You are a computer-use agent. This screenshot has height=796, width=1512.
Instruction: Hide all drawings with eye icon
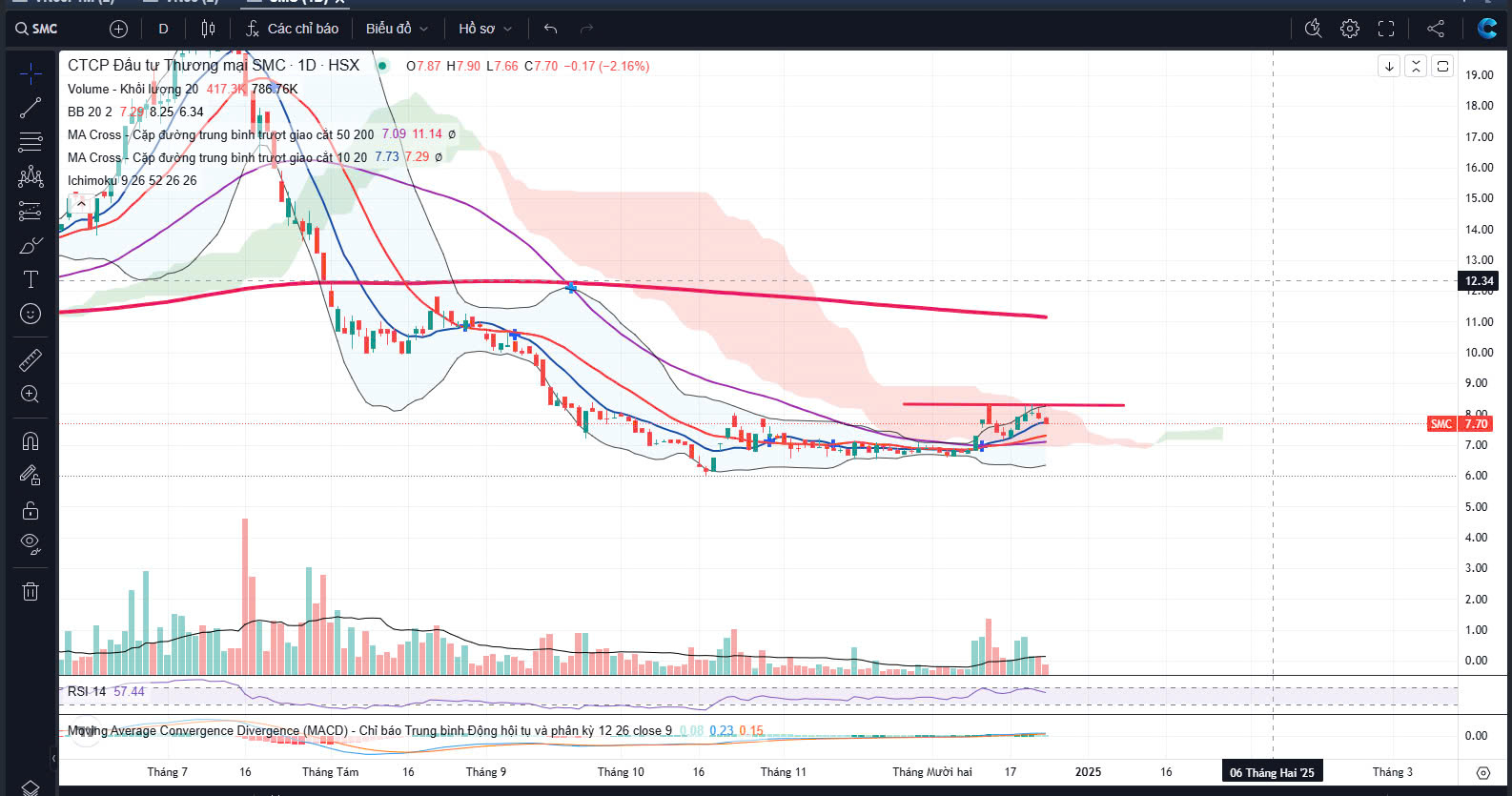tap(31, 544)
